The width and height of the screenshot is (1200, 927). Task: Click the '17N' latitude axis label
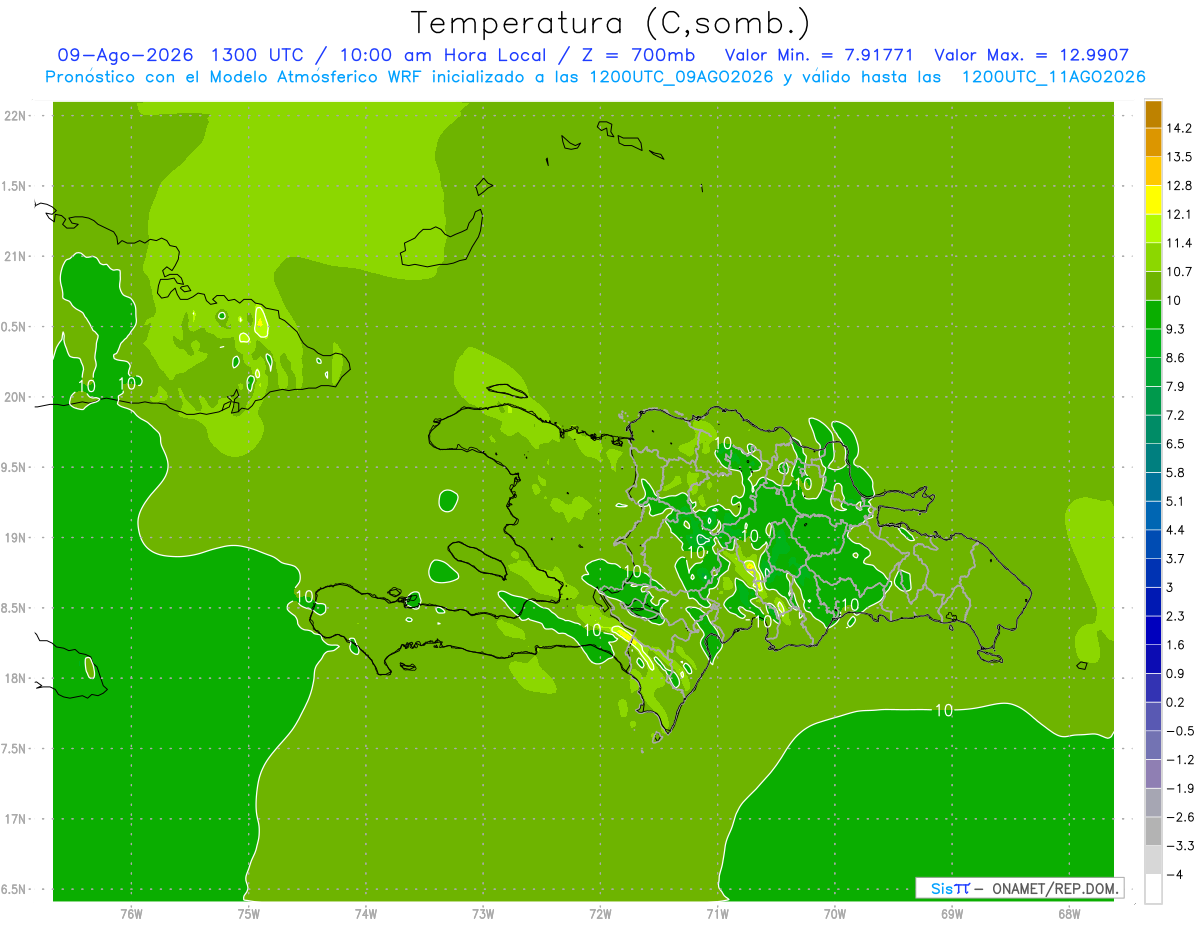[x=16, y=820]
